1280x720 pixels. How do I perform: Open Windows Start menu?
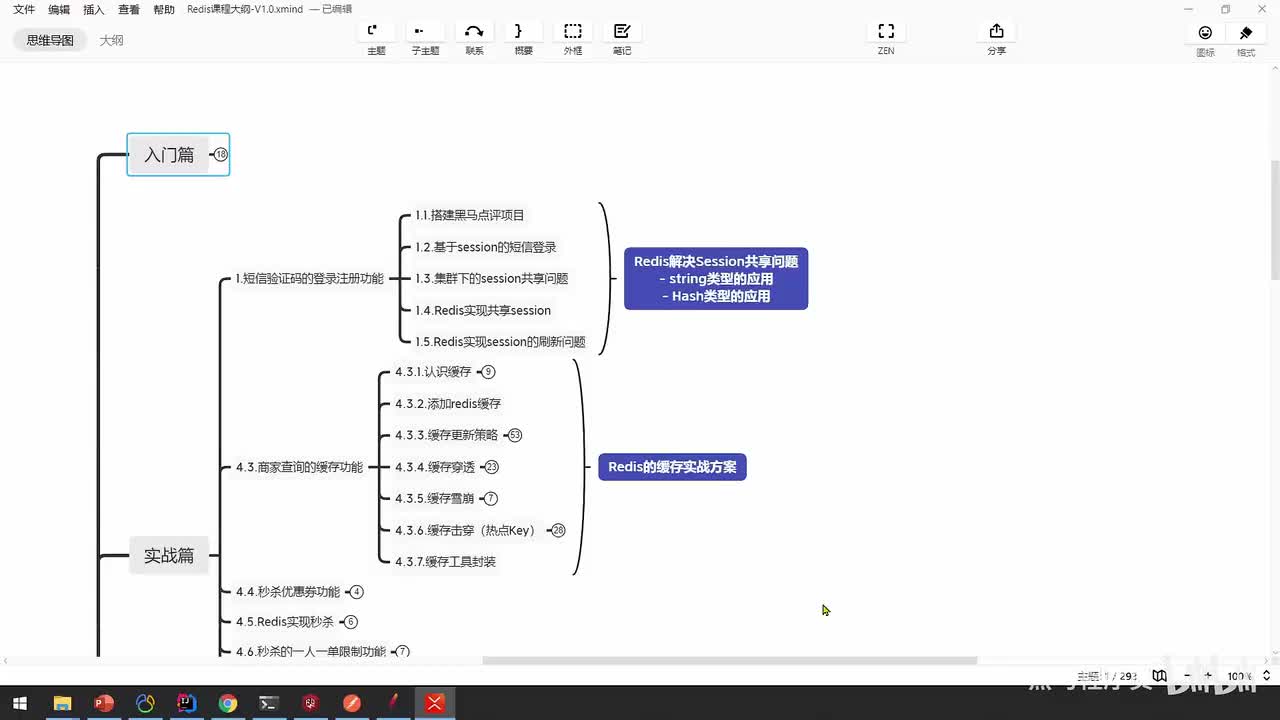(x=20, y=703)
